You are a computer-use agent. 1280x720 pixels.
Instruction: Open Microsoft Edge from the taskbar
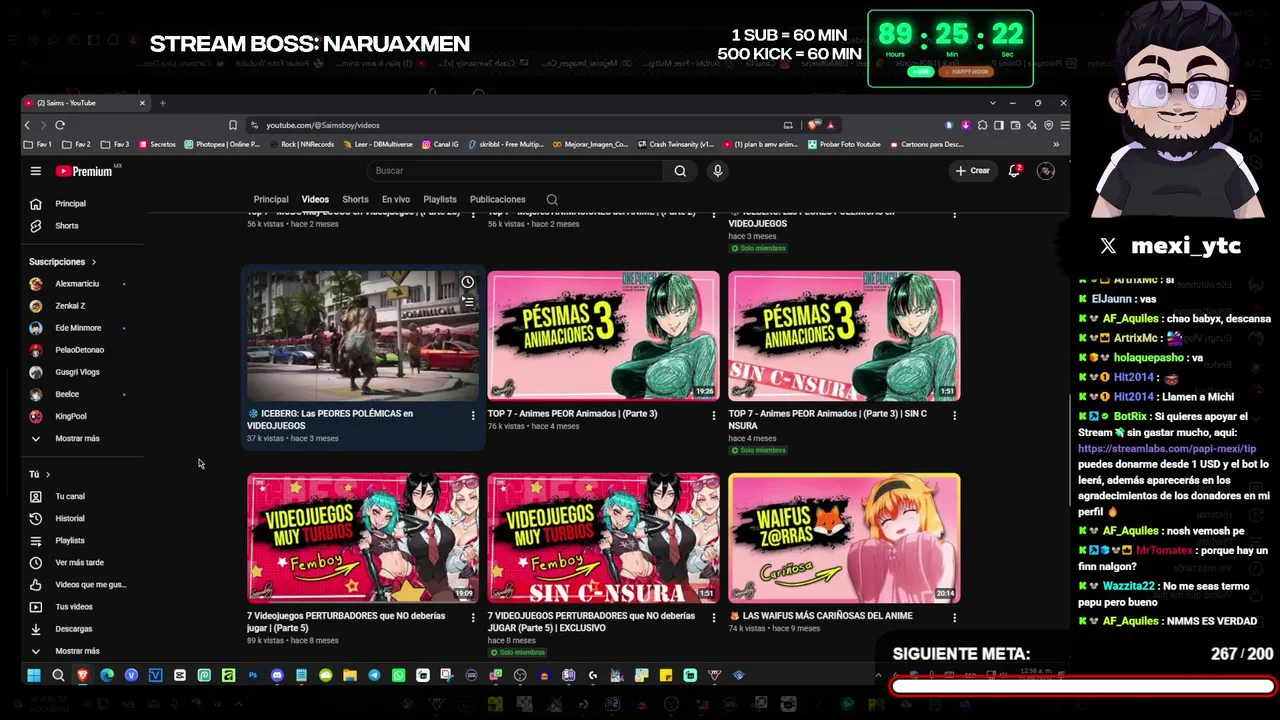(107, 675)
